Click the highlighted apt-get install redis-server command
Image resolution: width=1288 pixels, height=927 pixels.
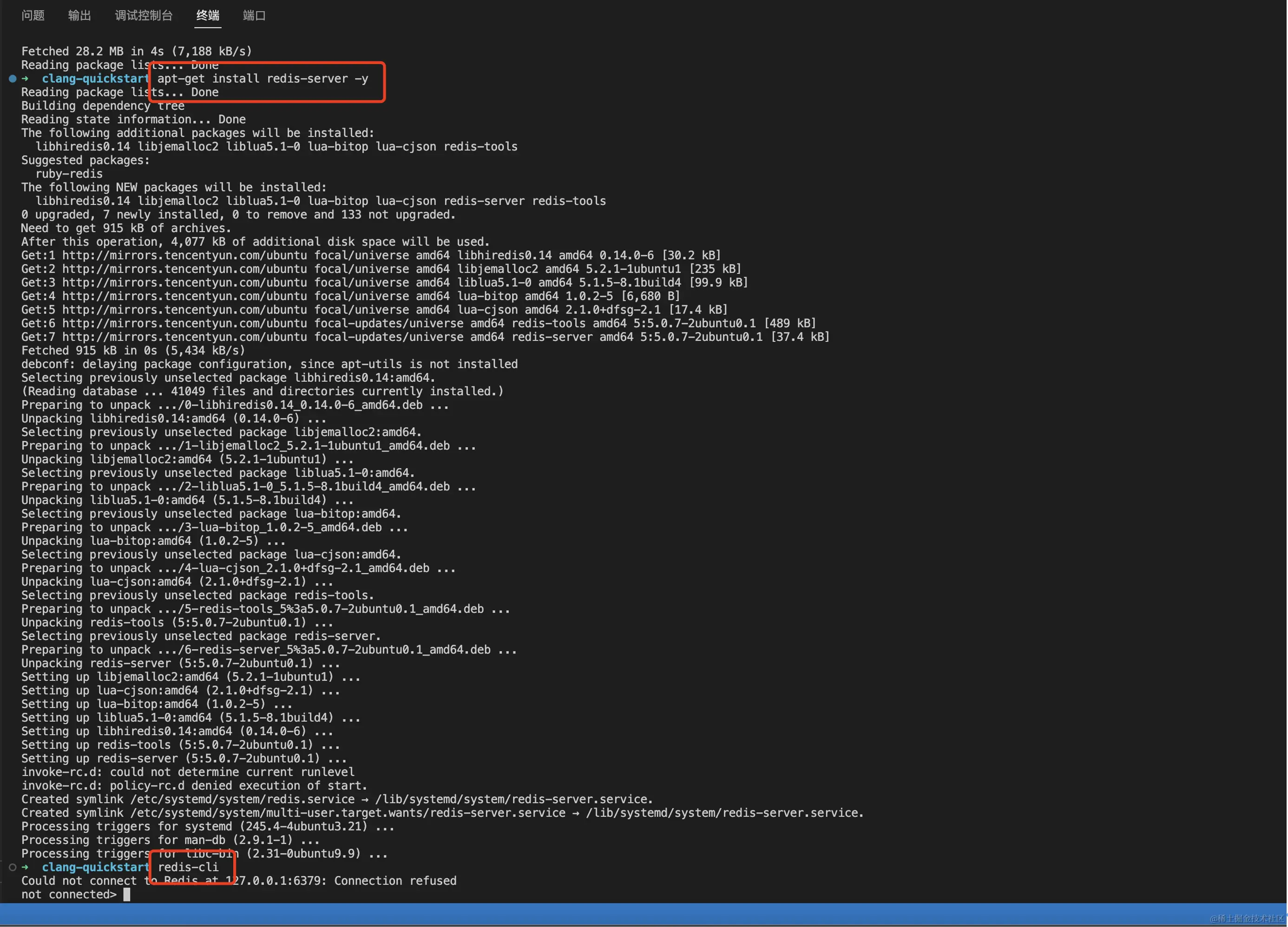(263, 79)
